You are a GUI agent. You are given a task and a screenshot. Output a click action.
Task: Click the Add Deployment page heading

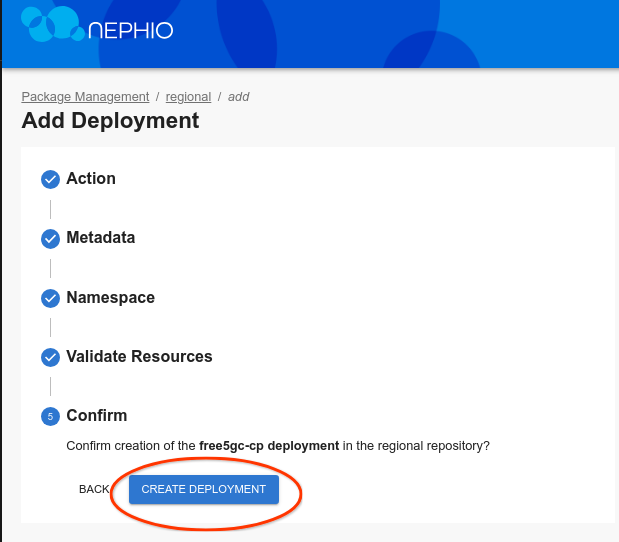[110, 121]
